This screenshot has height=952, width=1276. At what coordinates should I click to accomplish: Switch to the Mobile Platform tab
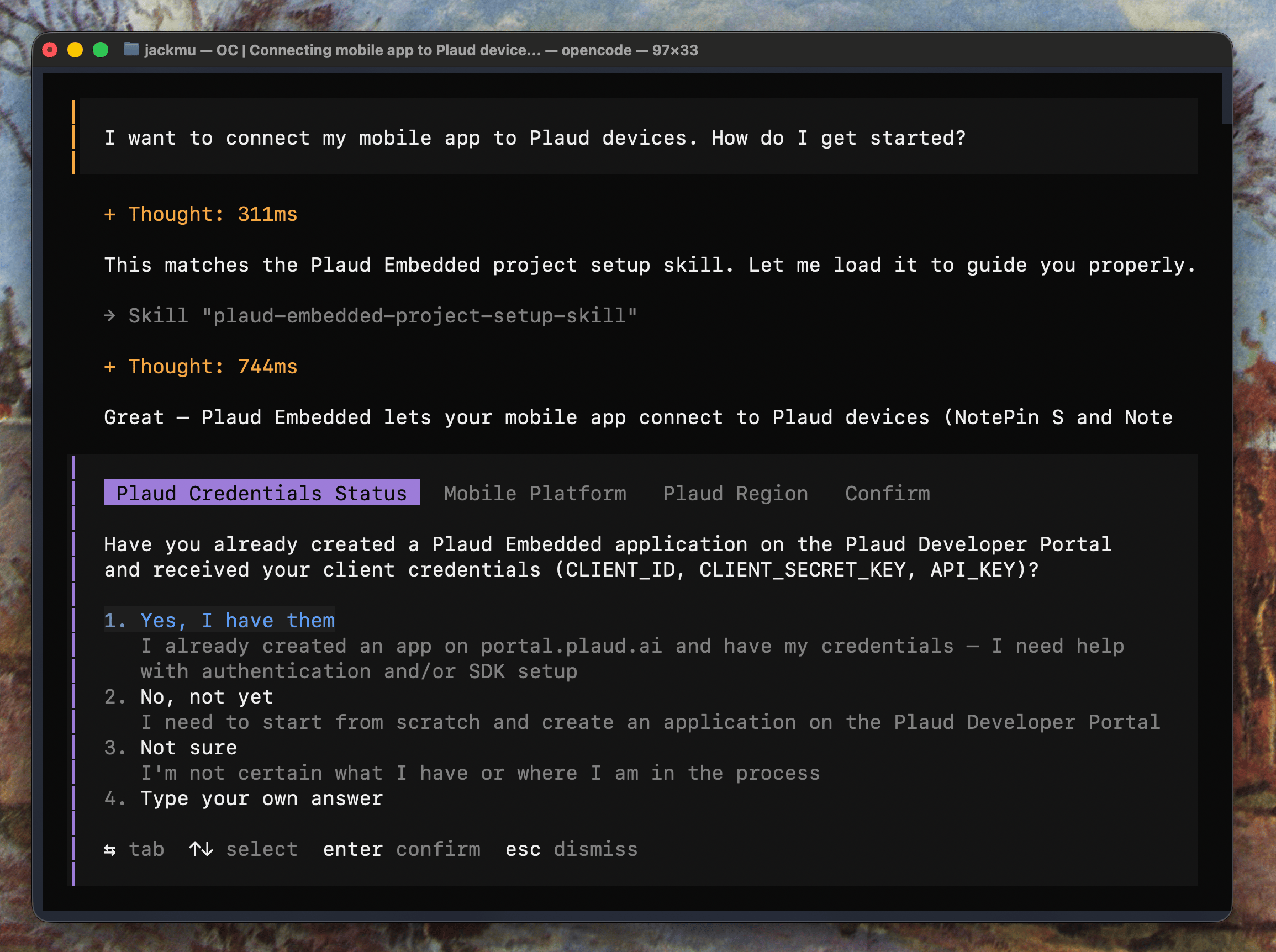coord(535,493)
